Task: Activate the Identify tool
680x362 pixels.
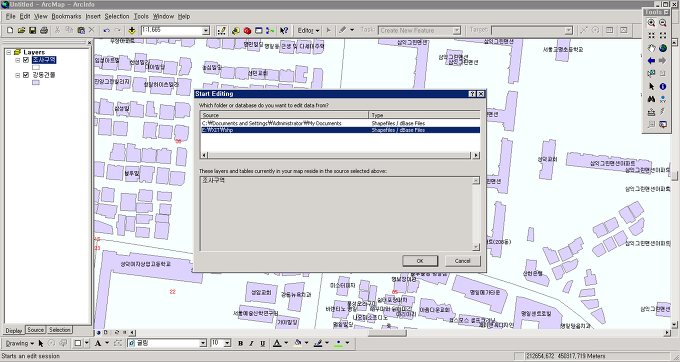Action: (663, 86)
